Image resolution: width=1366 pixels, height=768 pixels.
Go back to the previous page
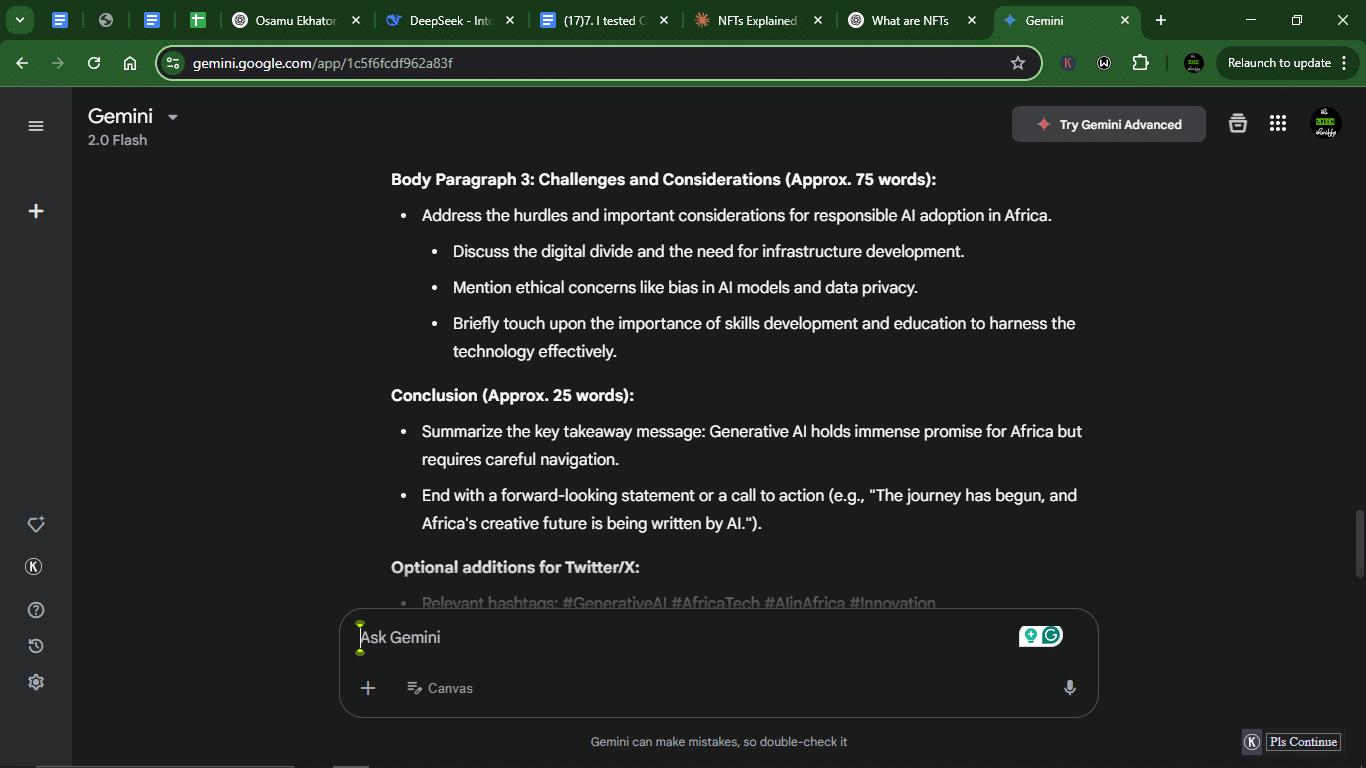coord(22,63)
